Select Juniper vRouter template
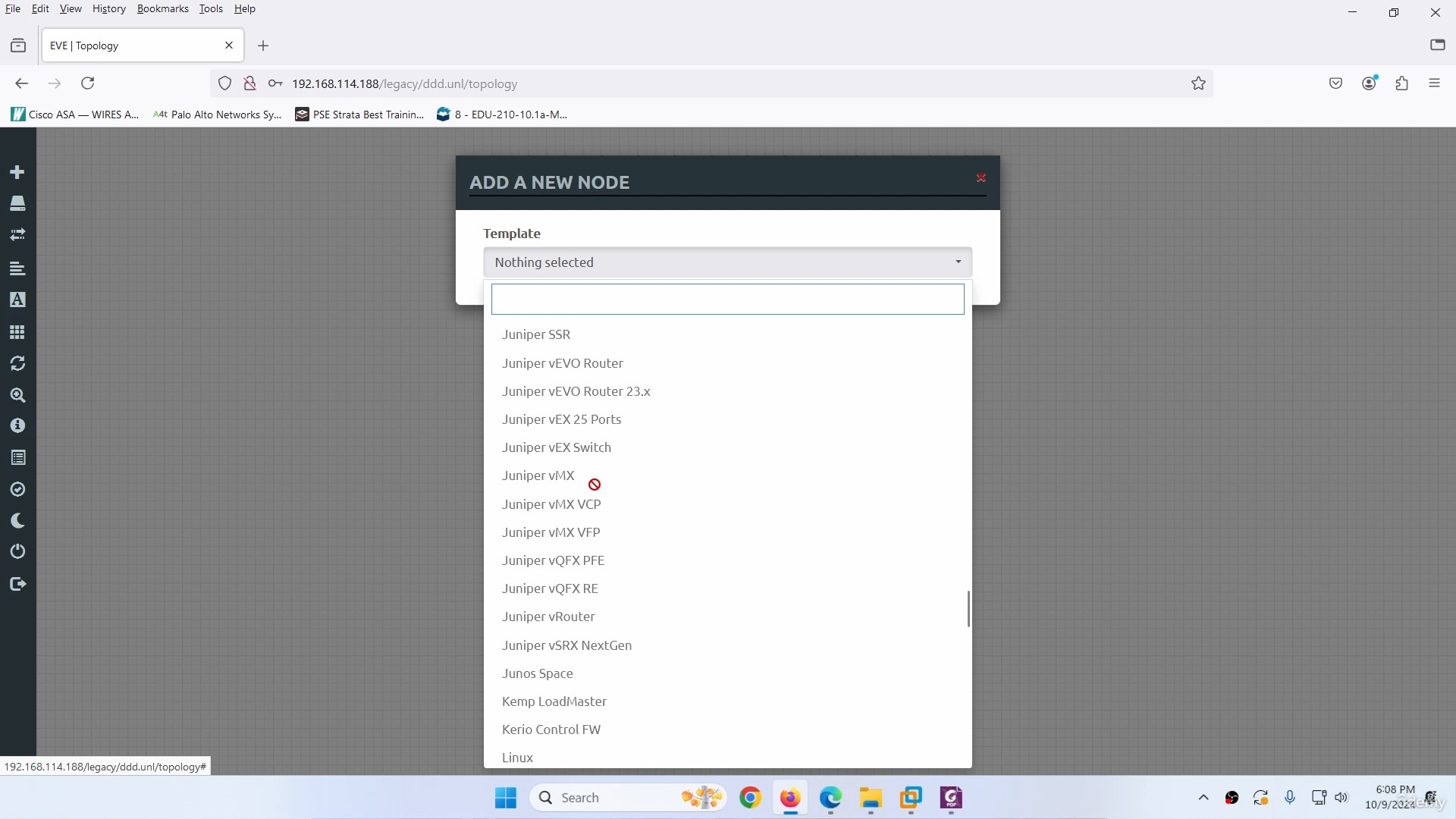 pos(727,617)
